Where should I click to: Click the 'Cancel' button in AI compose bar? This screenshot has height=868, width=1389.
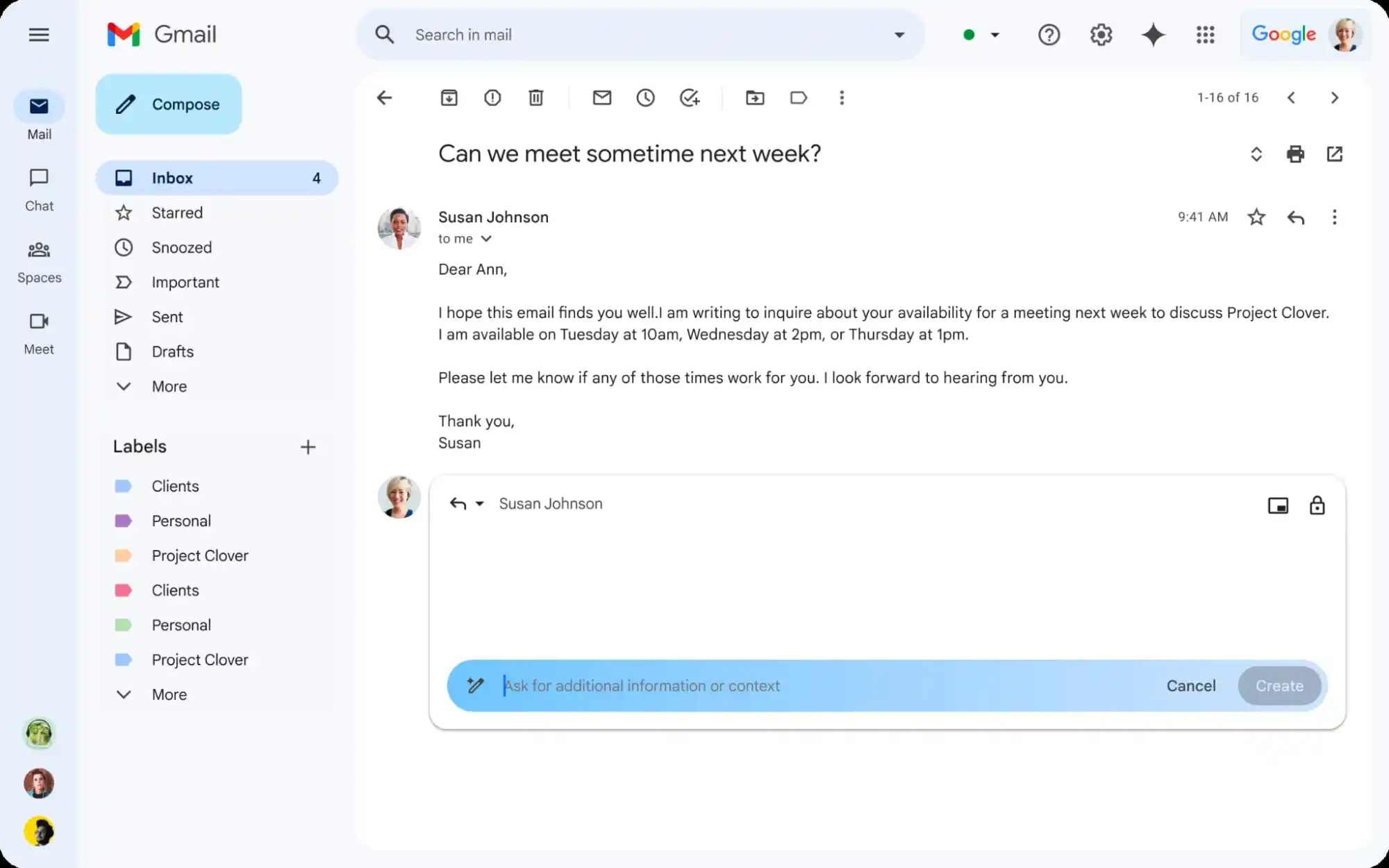pos(1191,685)
